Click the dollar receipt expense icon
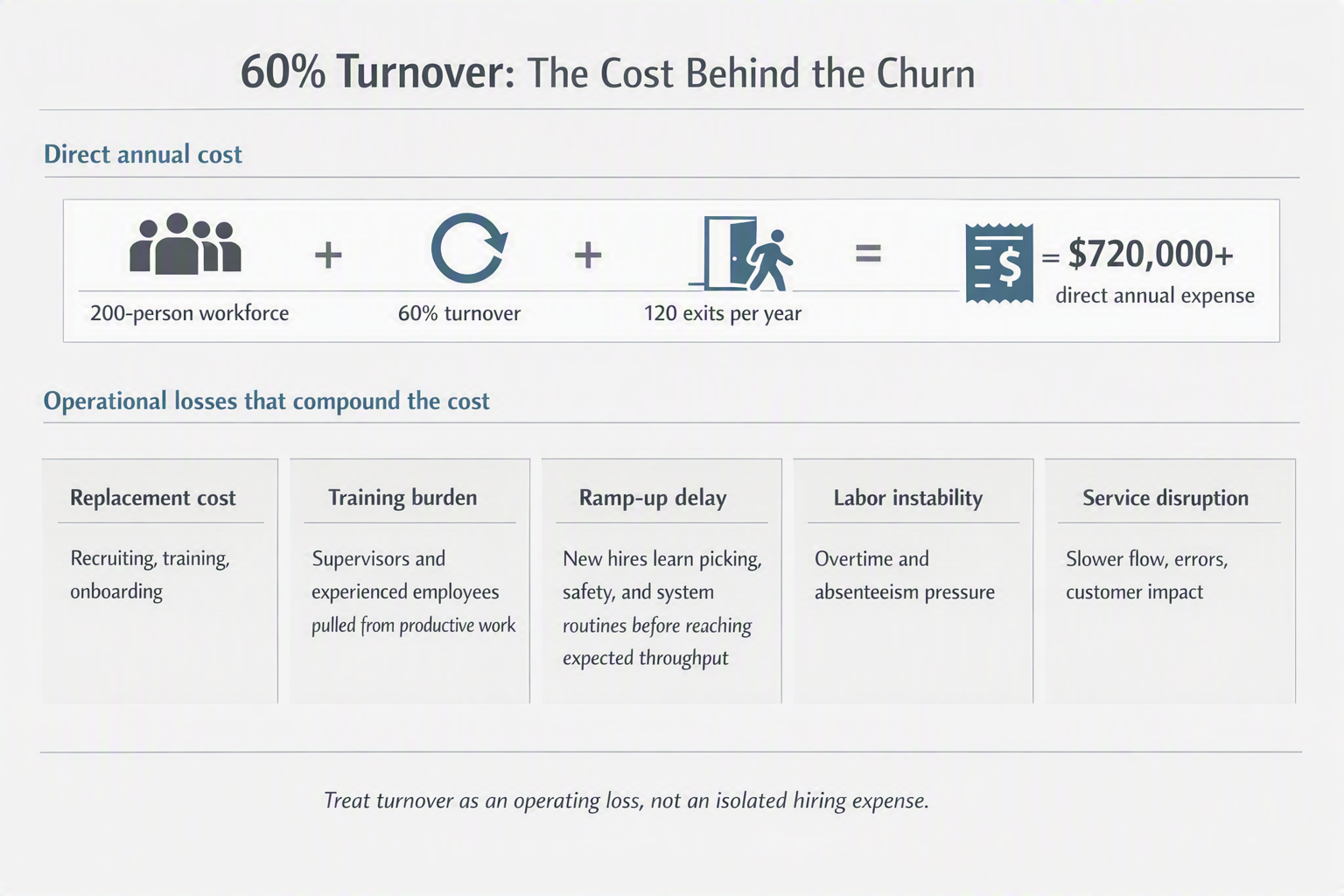 [999, 263]
